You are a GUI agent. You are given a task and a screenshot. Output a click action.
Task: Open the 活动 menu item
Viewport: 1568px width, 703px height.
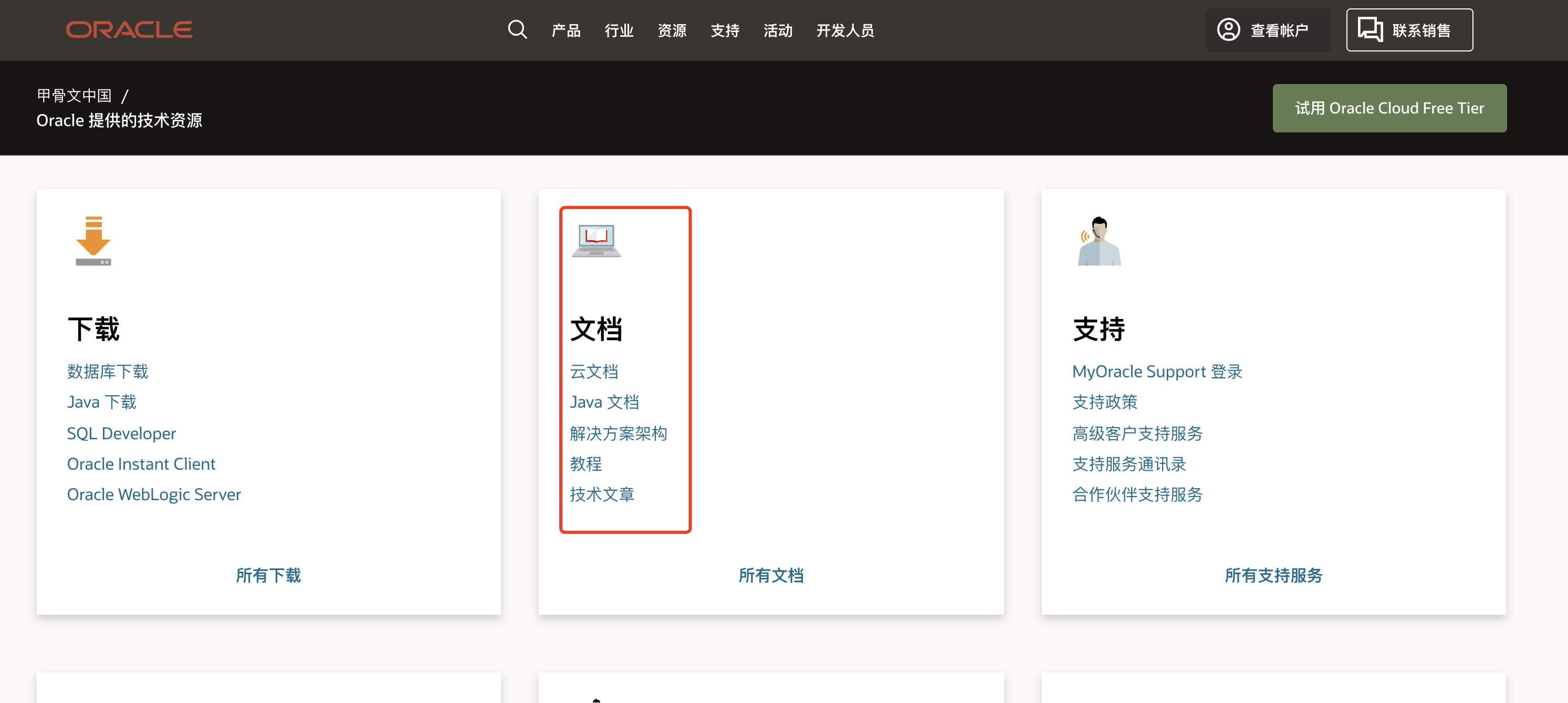coord(777,30)
